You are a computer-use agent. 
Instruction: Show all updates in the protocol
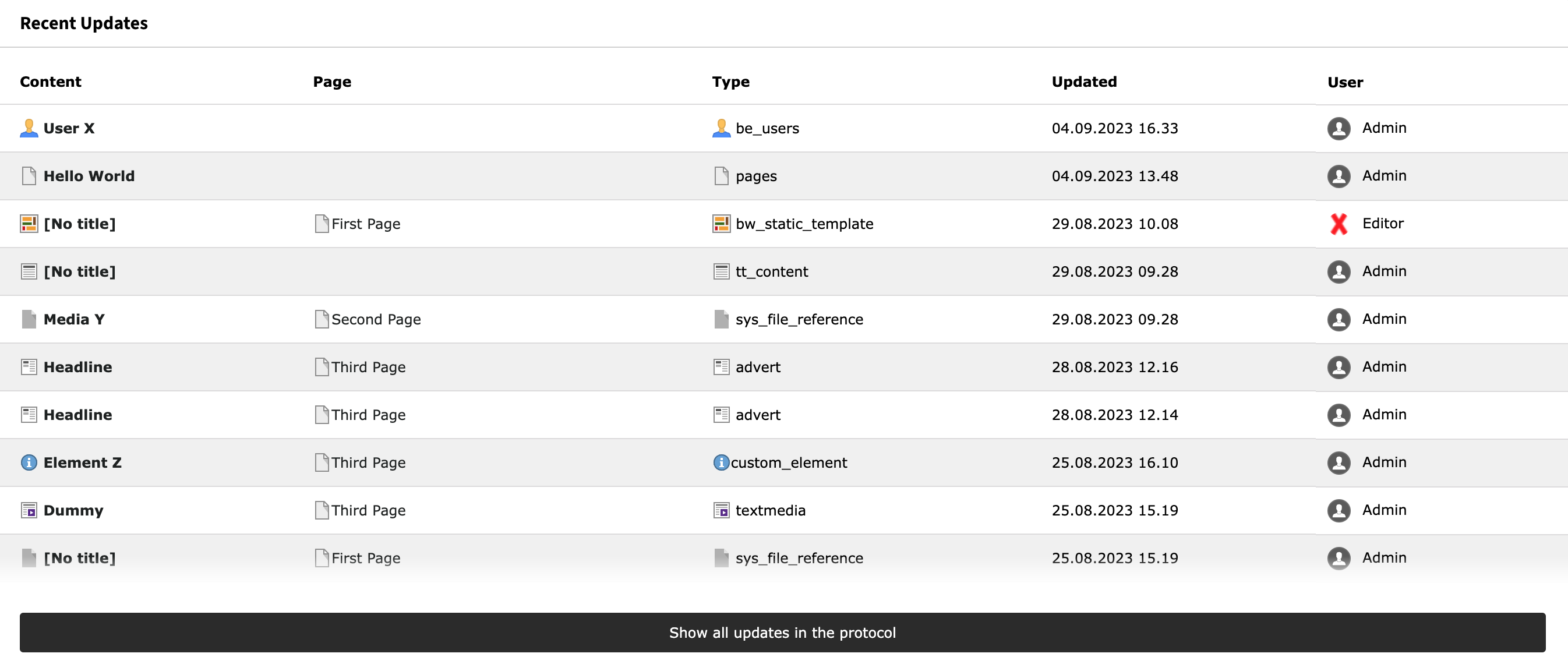pyautogui.click(x=782, y=632)
